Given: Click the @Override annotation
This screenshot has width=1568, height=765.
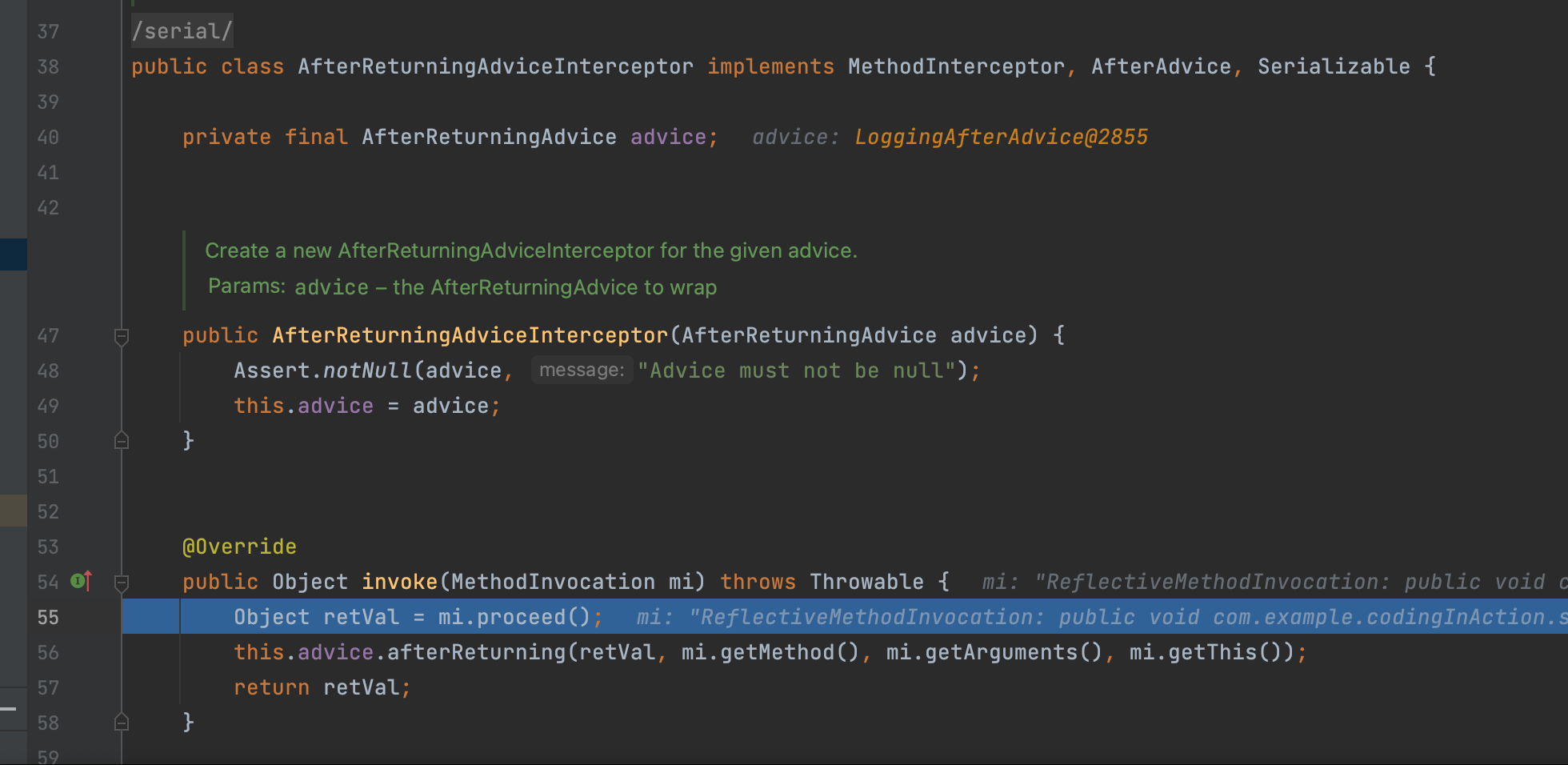Looking at the screenshot, I should pos(239,547).
